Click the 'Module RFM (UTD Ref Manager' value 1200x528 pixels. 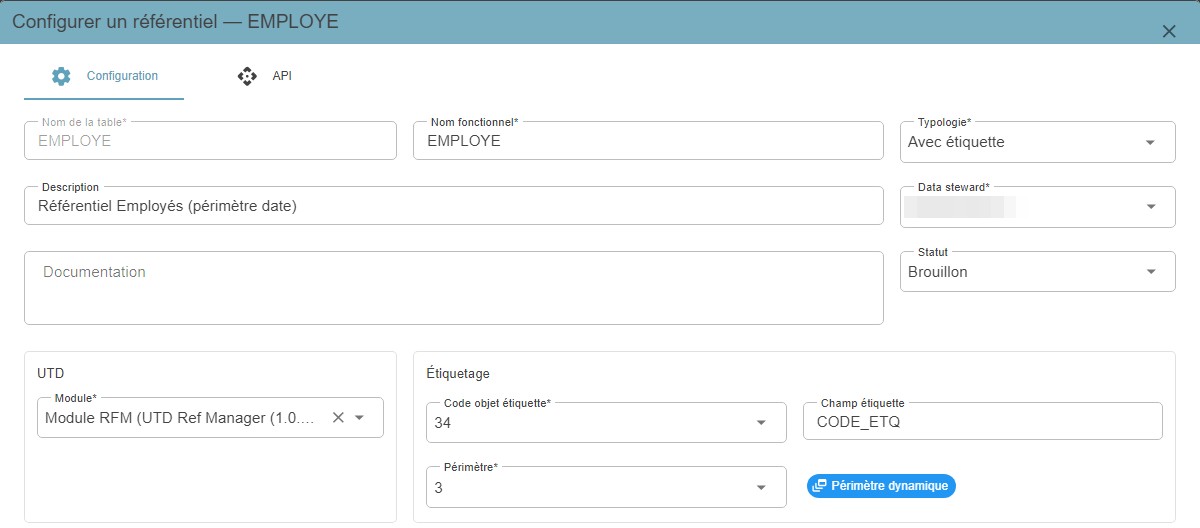(x=182, y=418)
